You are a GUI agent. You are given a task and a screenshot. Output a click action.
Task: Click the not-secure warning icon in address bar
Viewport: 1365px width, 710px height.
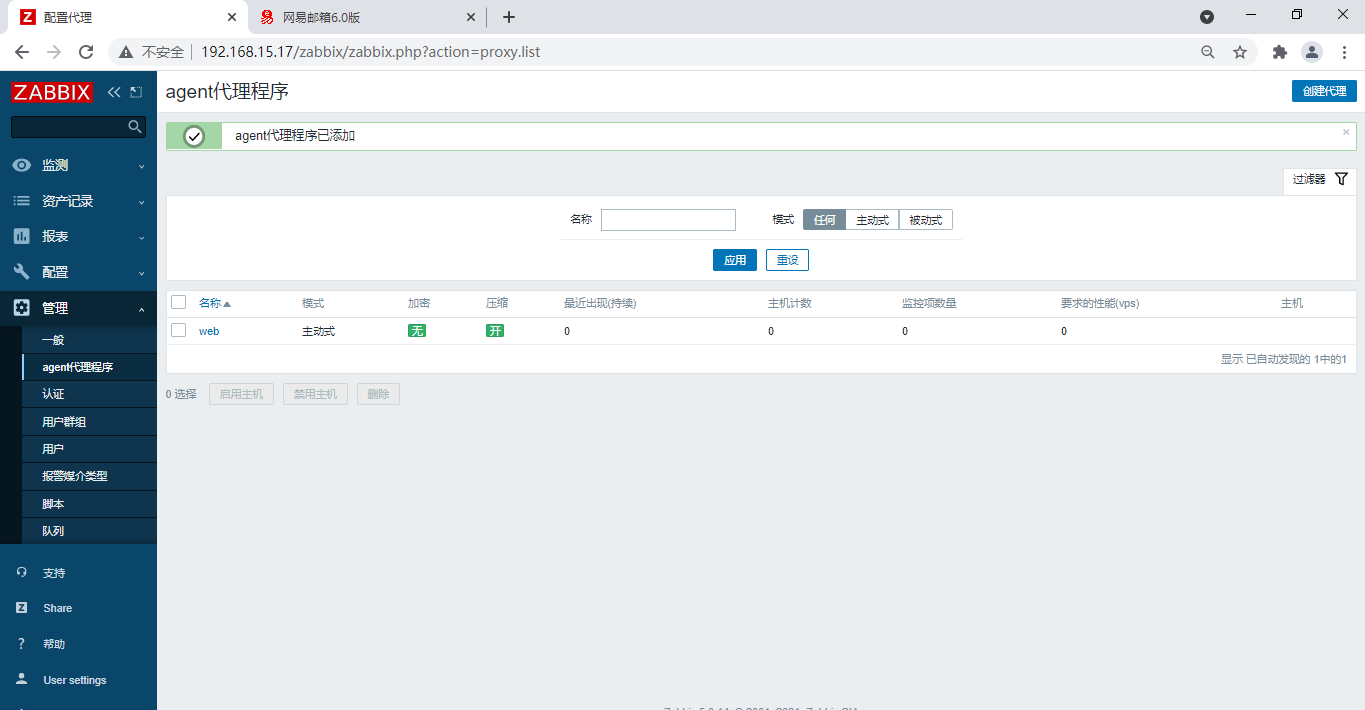(126, 52)
